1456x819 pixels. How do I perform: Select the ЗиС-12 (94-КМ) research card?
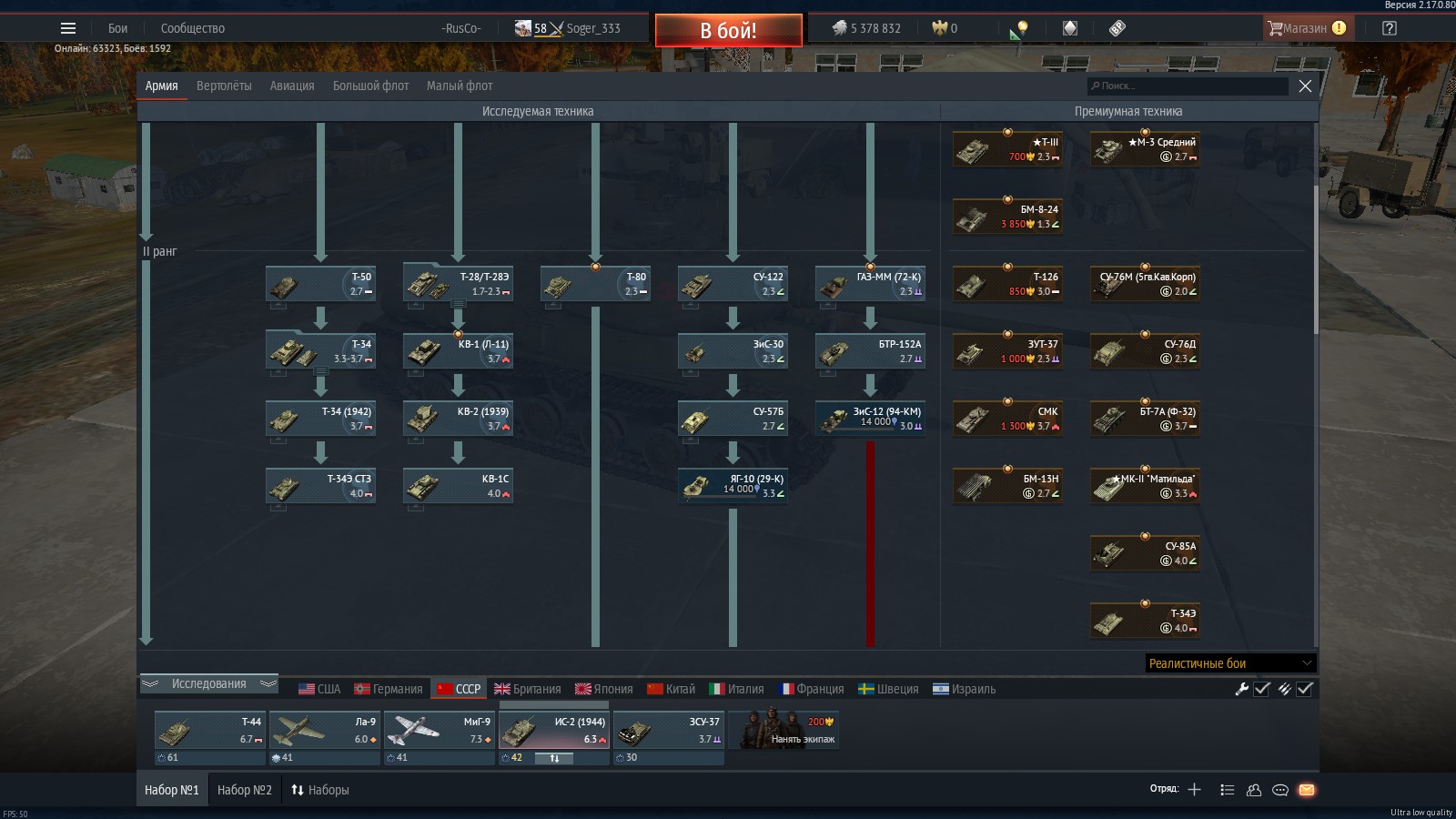tap(870, 419)
